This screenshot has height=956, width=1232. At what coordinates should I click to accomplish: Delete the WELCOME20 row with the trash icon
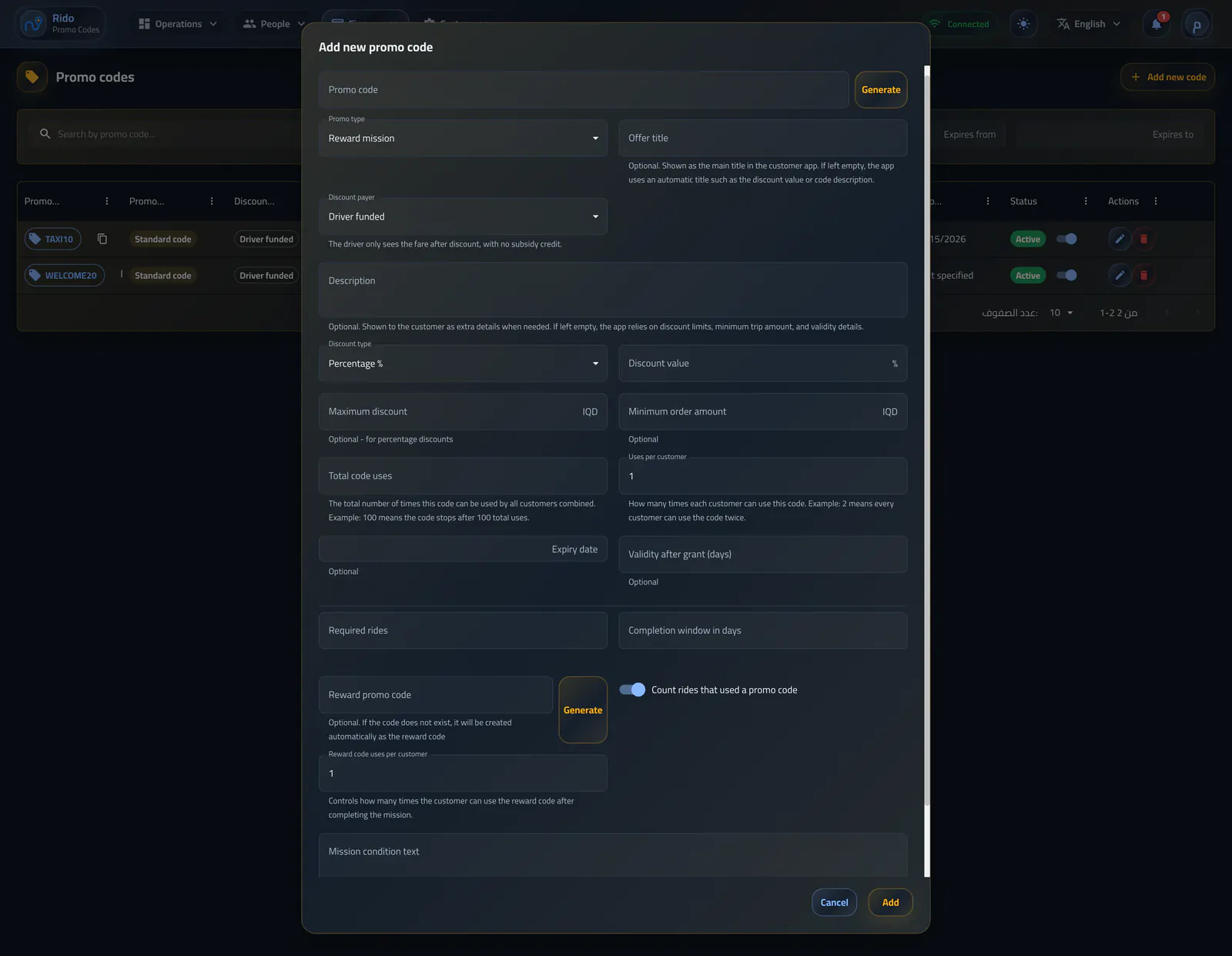tap(1143, 275)
